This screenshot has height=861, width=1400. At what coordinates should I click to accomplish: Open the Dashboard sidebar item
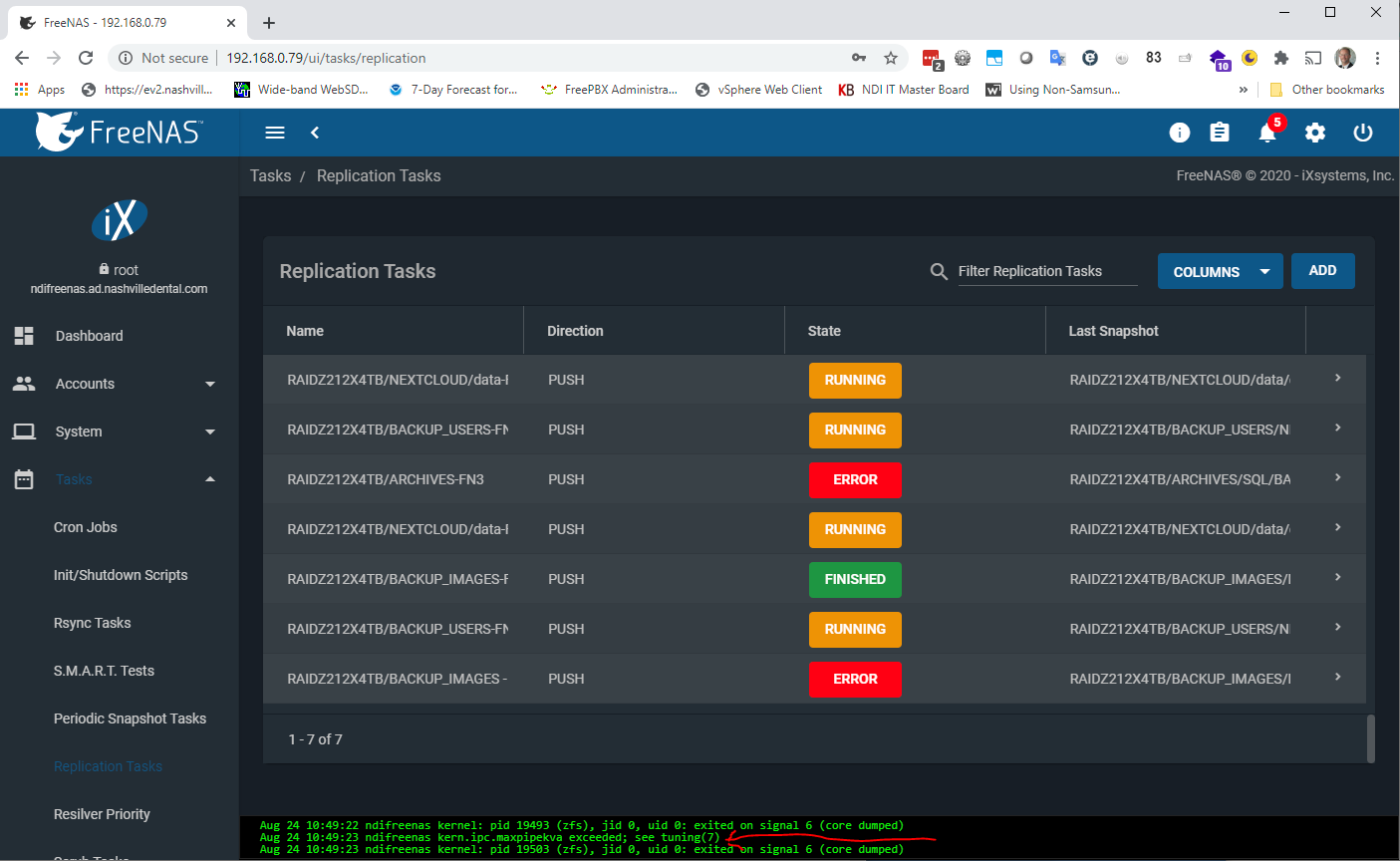coord(120,336)
